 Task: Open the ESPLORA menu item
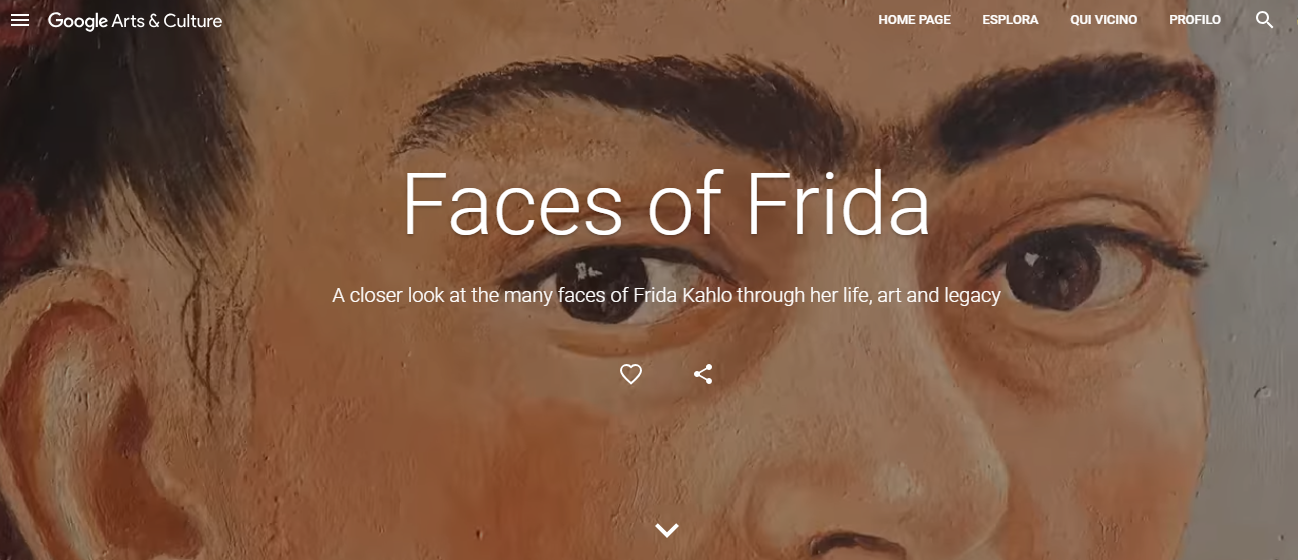(1010, 20)
